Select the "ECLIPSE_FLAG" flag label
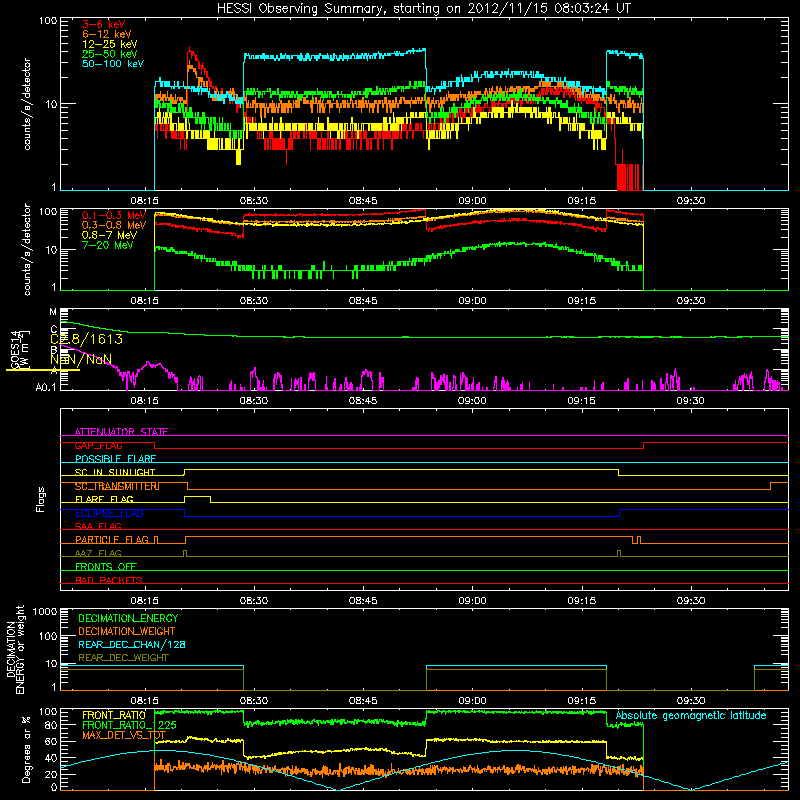800x800 pixels. [109, 513]
